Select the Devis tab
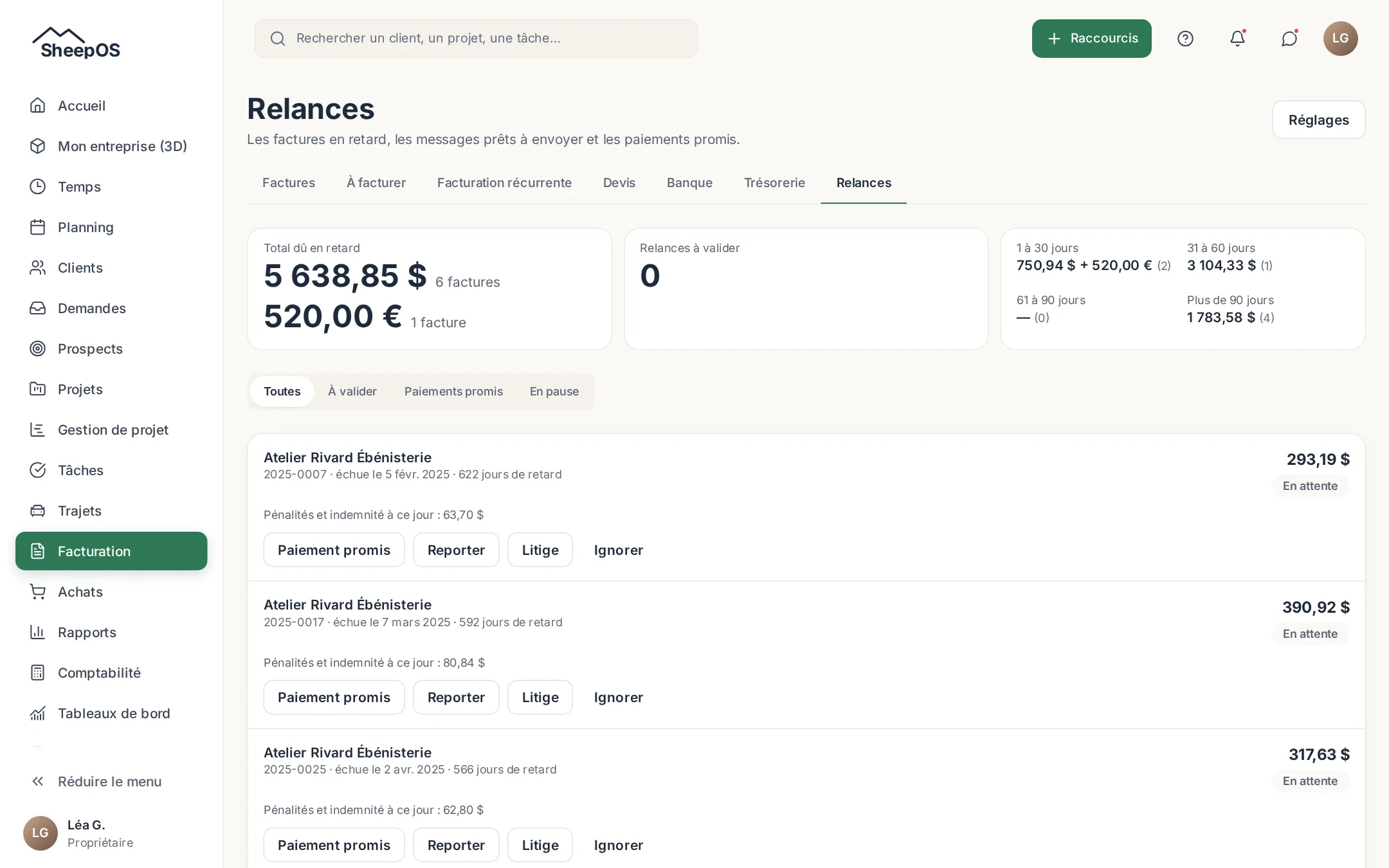This screenshot has width=1389, height=868. (x=619, y=183)
